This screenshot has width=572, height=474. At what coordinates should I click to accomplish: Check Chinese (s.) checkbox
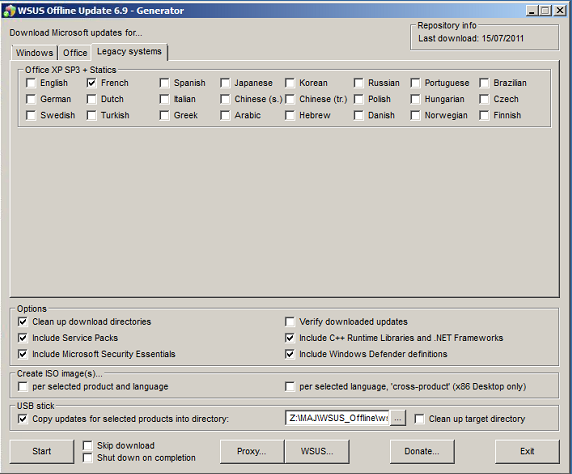click(x=225, y=99)
